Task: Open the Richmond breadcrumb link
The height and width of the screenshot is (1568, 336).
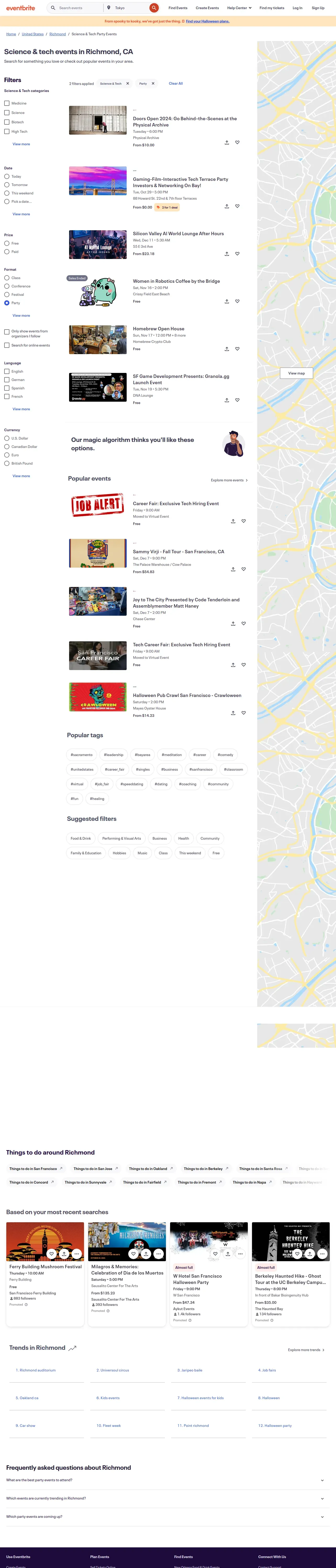Action: coord(57,34)
